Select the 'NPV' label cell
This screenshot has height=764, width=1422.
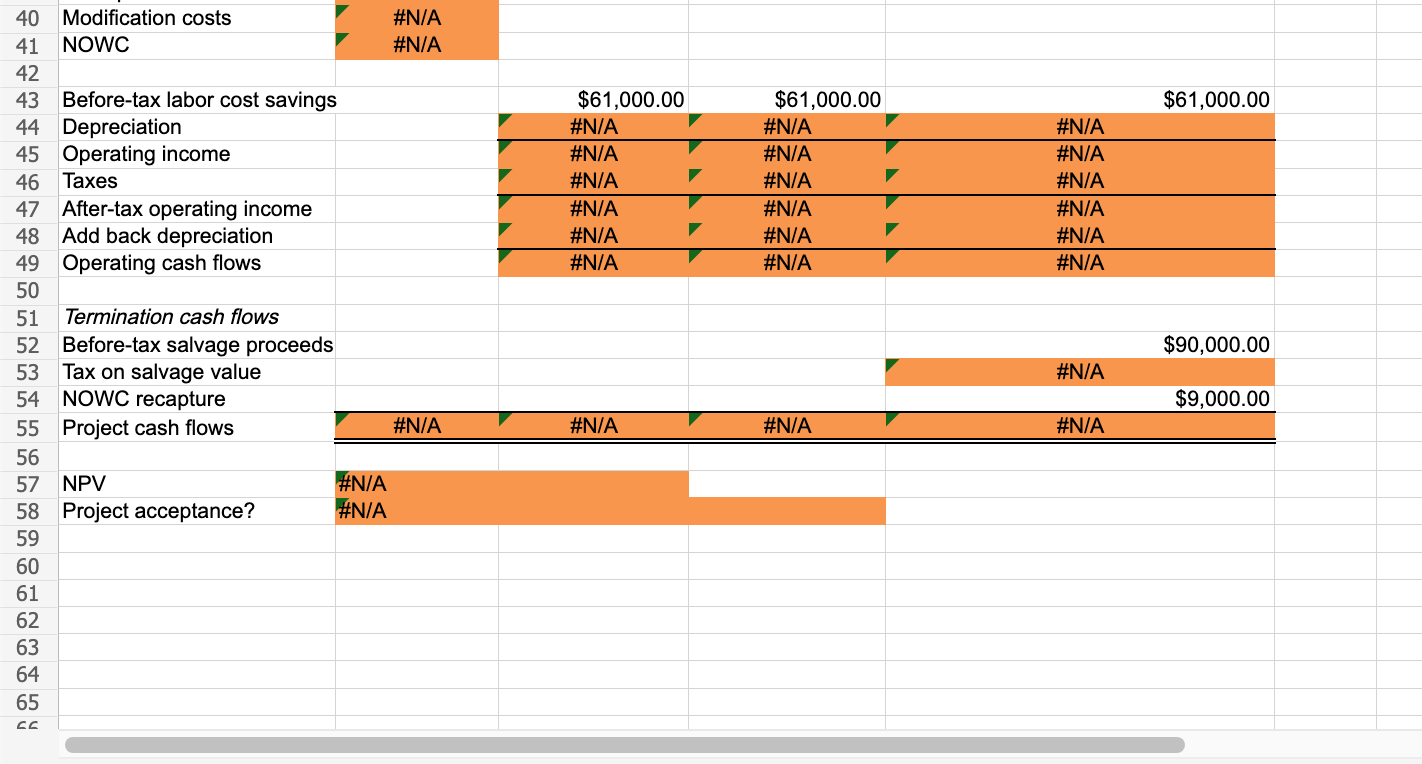click(x=197, y=484)
